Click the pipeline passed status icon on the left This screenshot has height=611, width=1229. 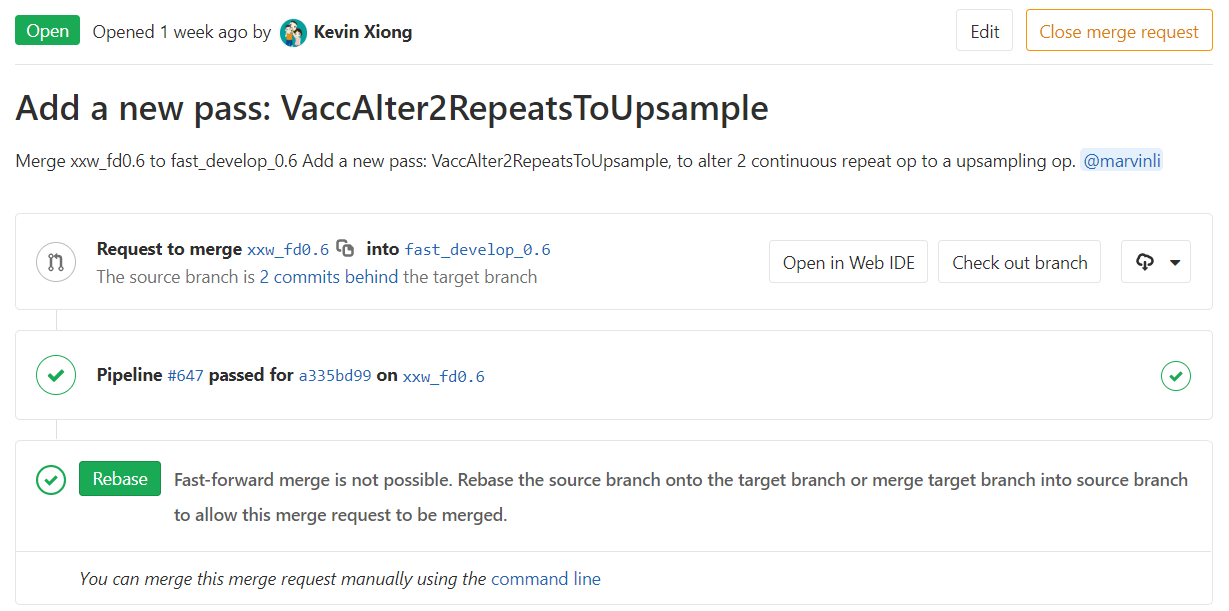[56, 376]
